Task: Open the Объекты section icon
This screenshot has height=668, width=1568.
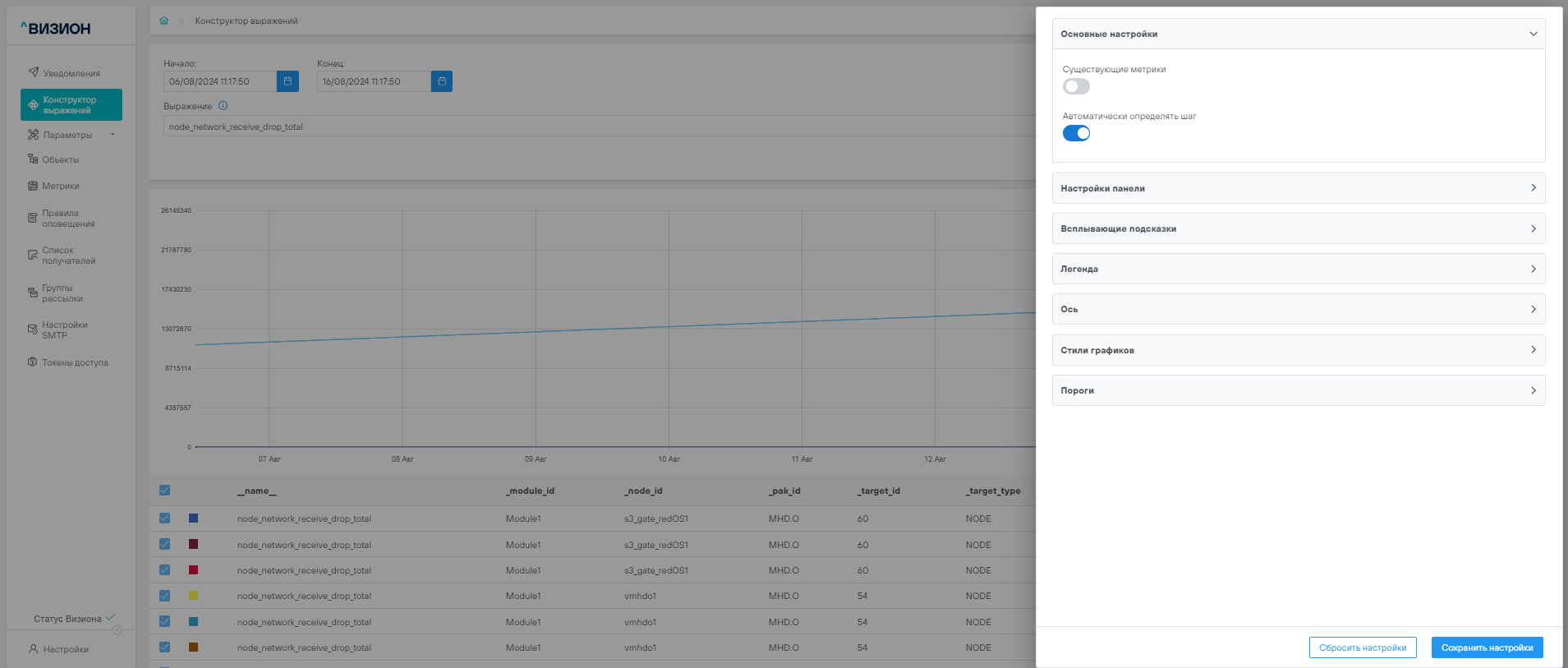Action: click(x=33, y=159)
